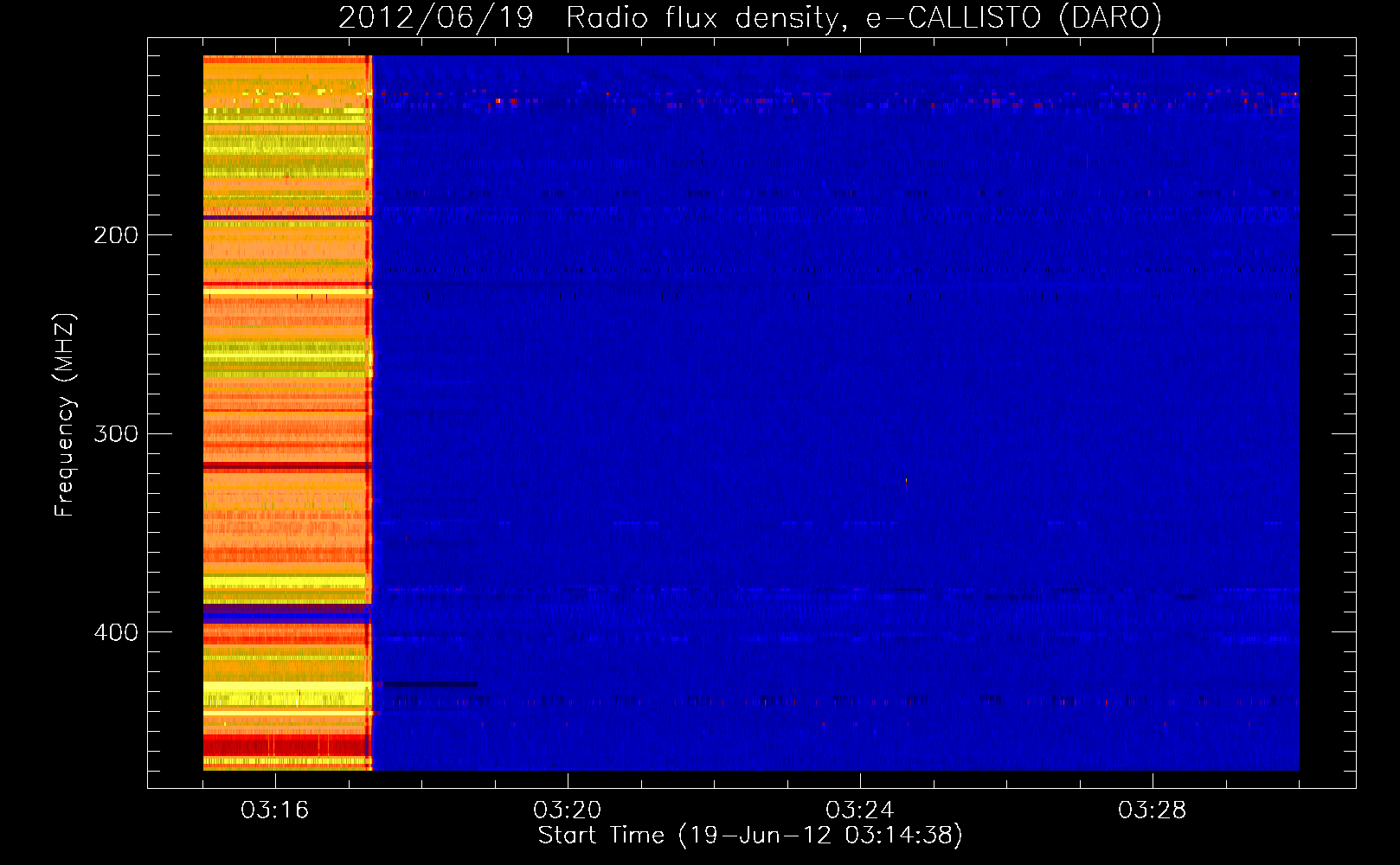The height and width of the screenshot is (865, 1400).
Task: Click the 03:20 time tick label
Action: pos(567,811)
